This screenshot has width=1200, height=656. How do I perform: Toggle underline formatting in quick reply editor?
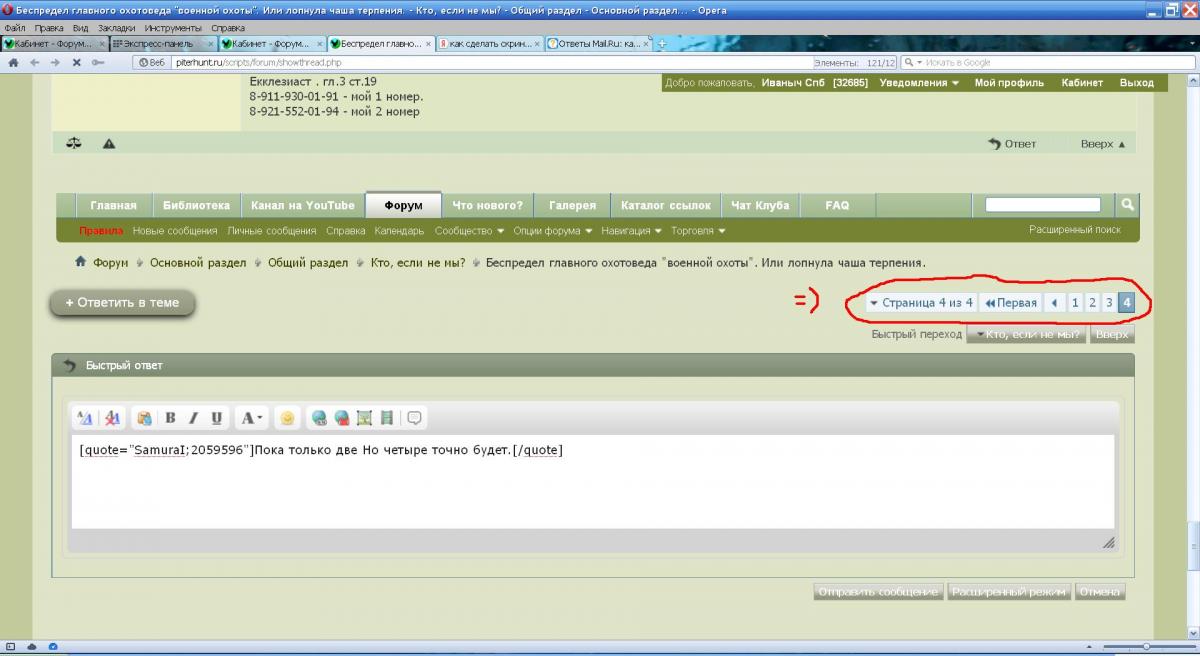pos(216,418)
